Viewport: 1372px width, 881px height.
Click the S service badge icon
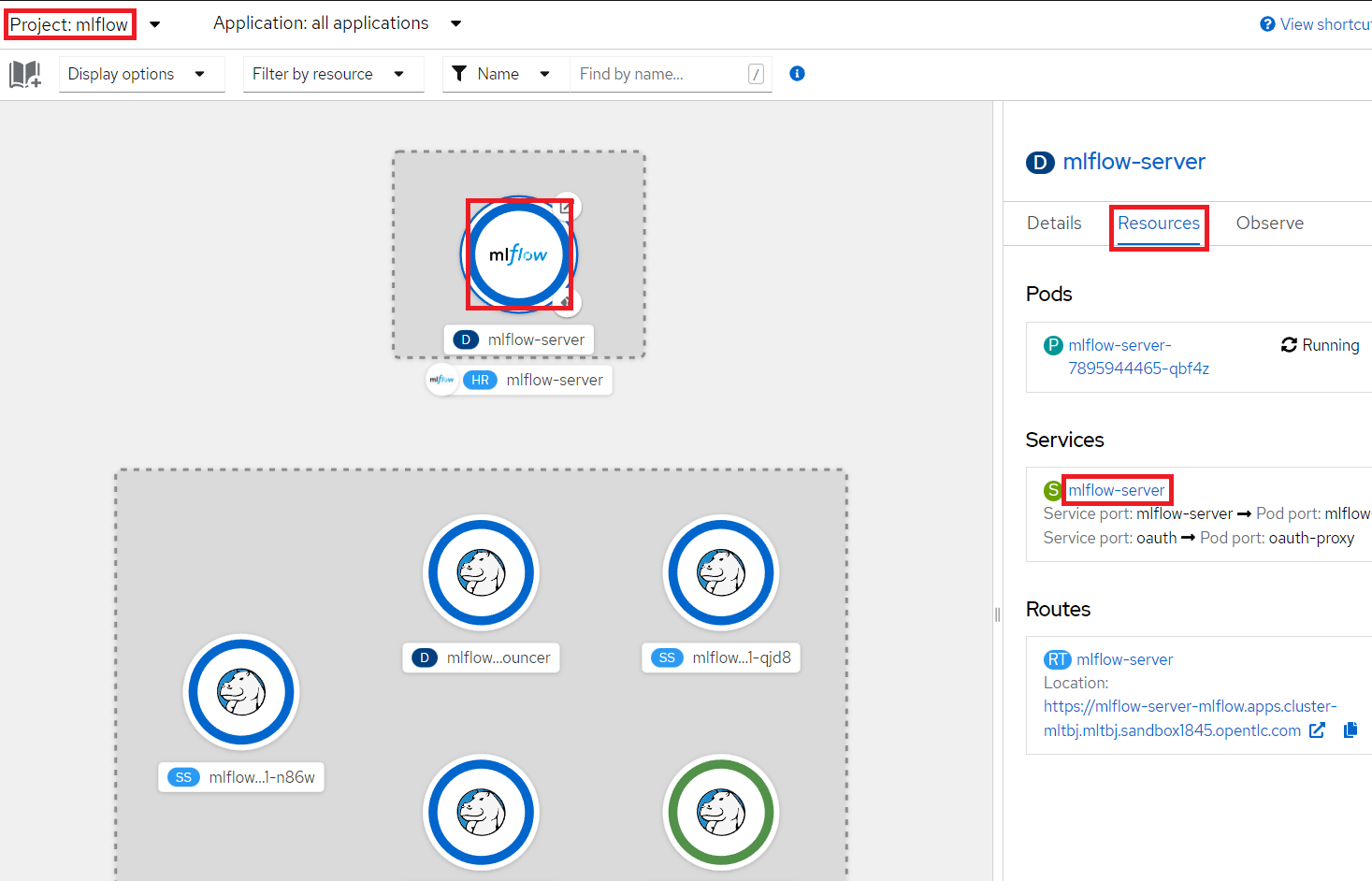tap(1053, 490)
